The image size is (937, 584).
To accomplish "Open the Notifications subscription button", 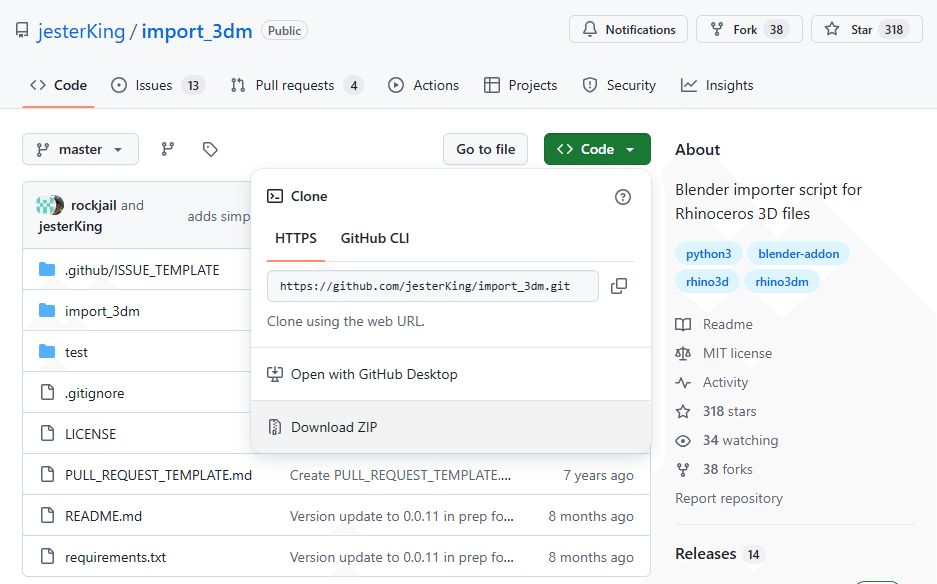I will pyautogui.click(x=628, y=30).
